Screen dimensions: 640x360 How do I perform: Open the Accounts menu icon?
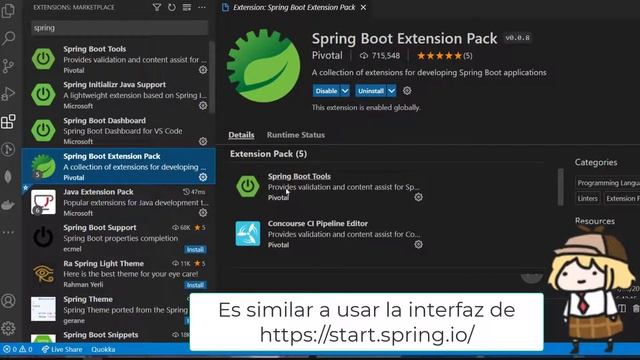(8, 301)
